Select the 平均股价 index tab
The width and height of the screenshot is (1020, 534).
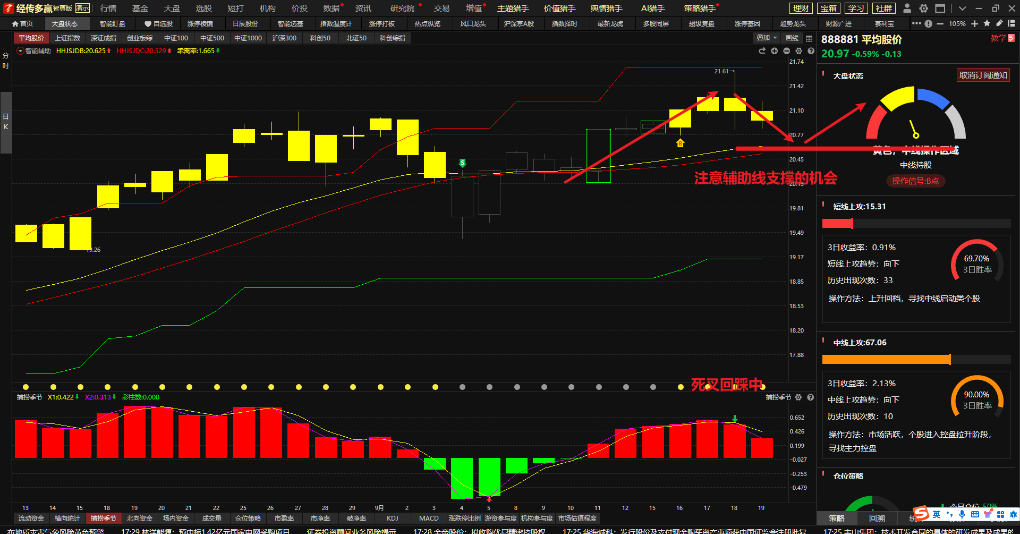click(31, 38)
